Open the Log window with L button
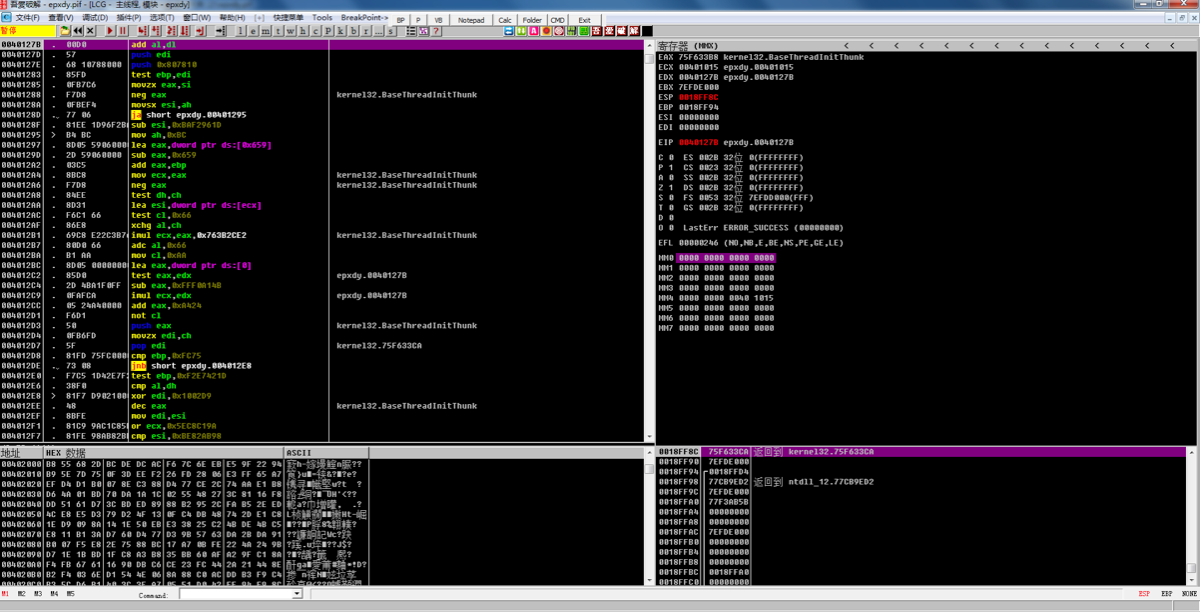The image size is (1200, 612). [x=241, y=31]
